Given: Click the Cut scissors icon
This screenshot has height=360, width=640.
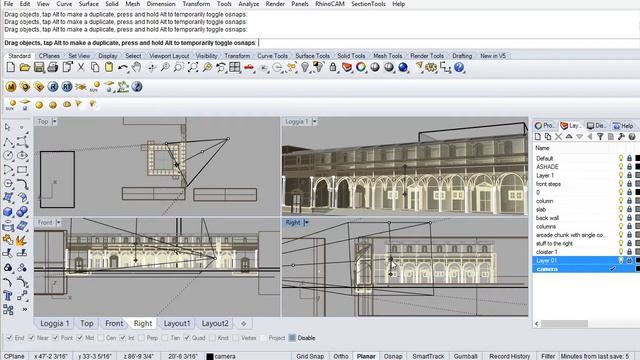Looking at the screenshot, I should tap(81, 67).
